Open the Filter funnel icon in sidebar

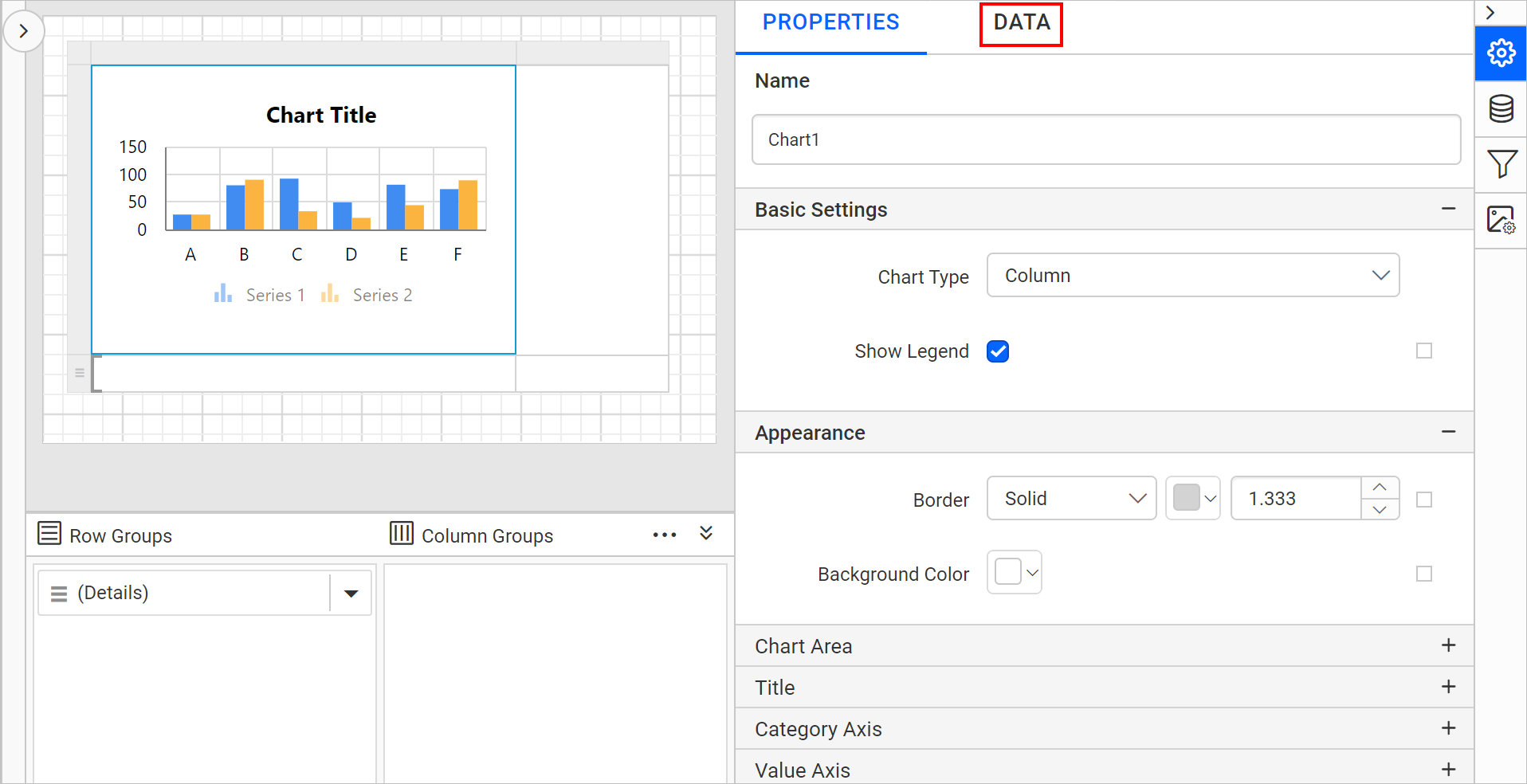pyautogui.click(x=1501, y=164)
